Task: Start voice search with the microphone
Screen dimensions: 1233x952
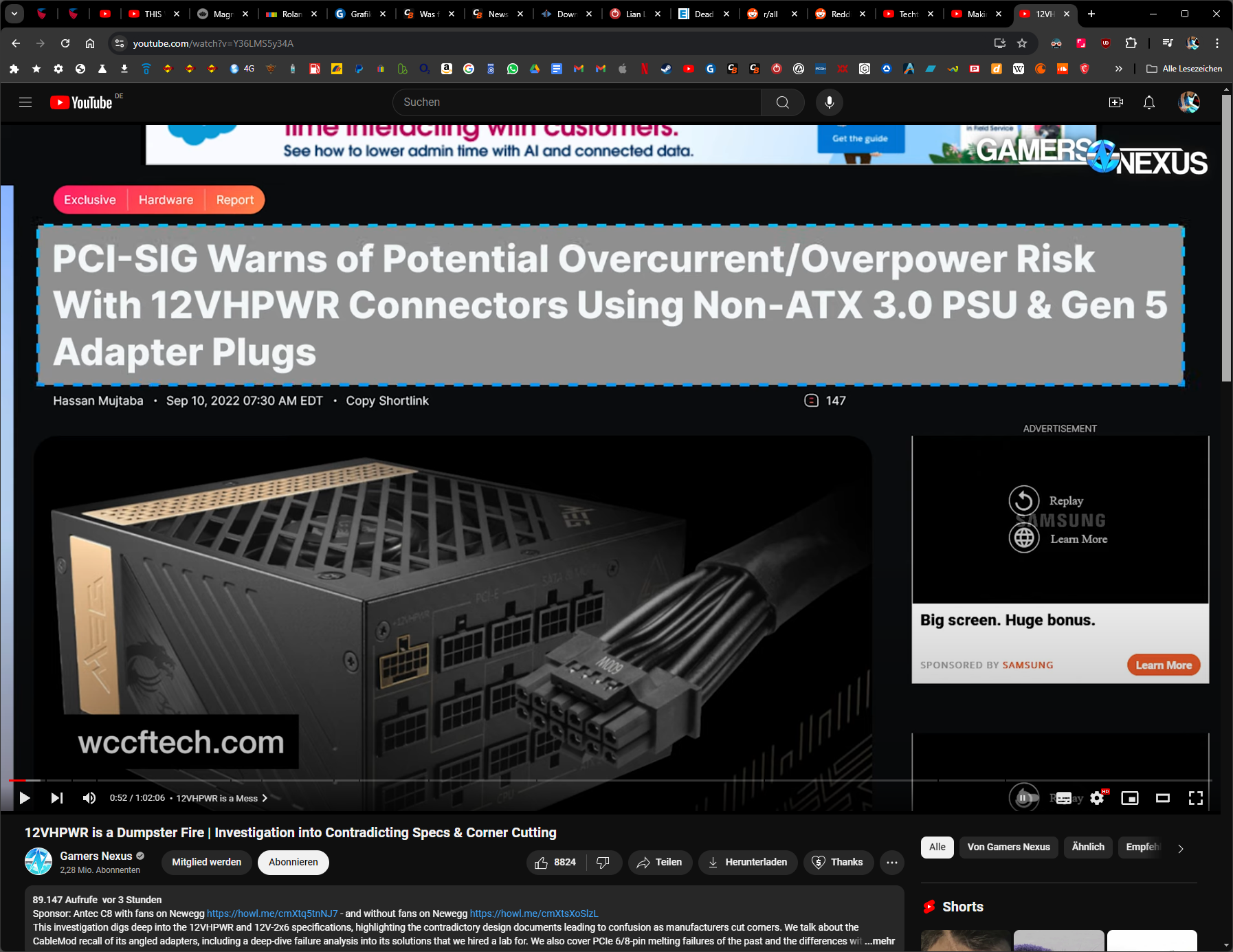Action: [830, 102]
